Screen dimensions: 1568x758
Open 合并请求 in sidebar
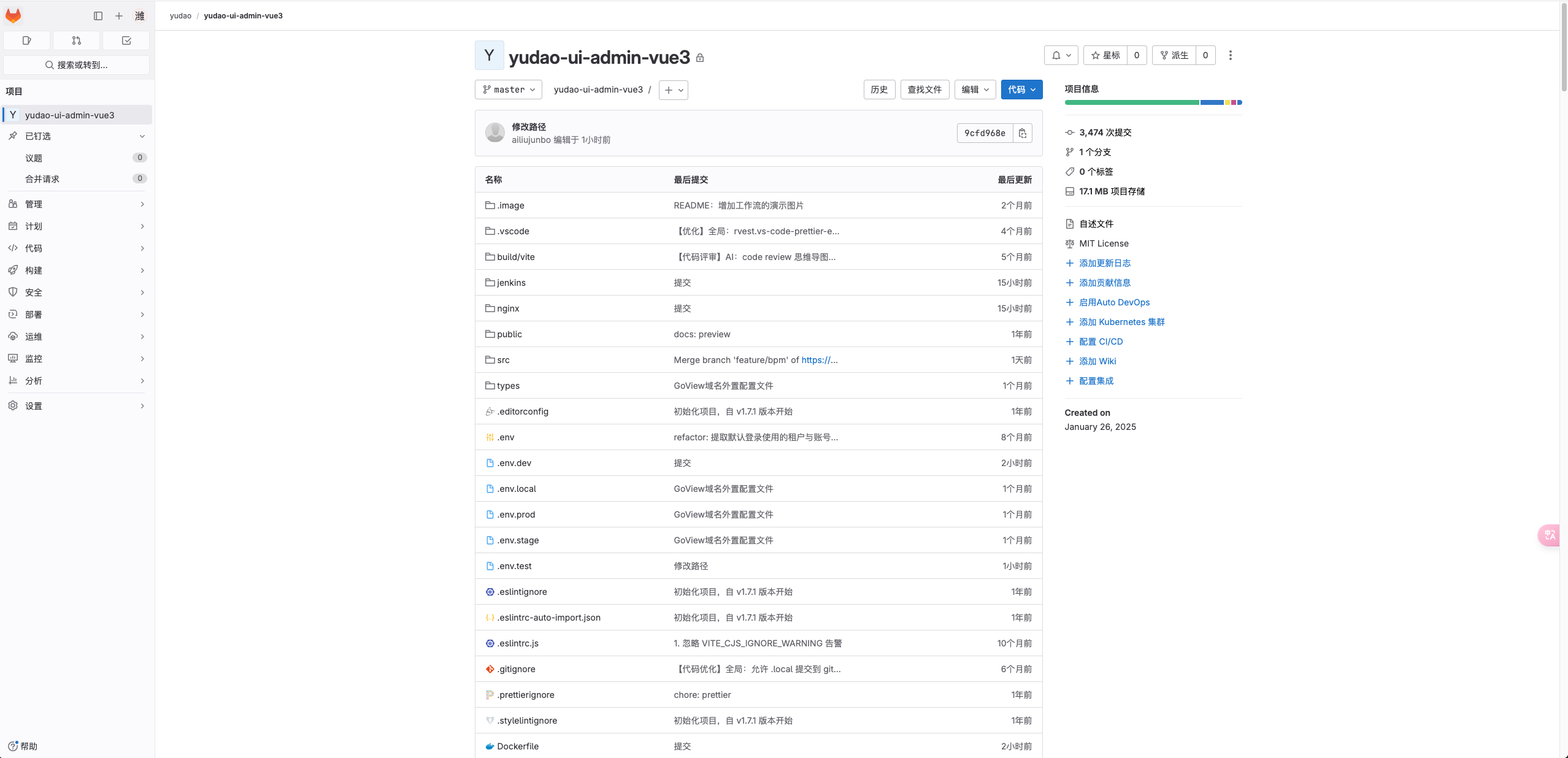click(77, 179)
